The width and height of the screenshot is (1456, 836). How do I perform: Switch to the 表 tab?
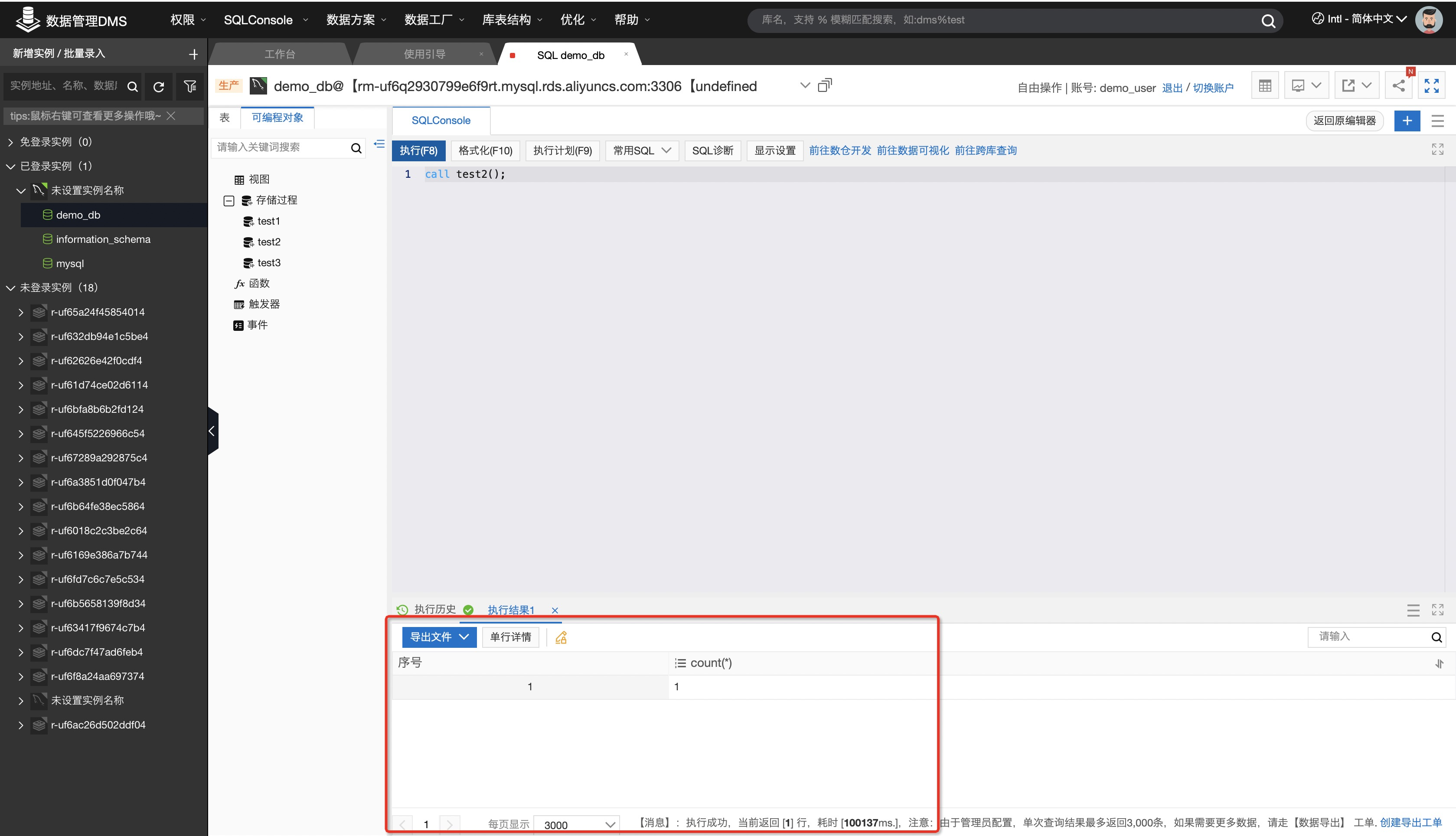click(225, 118)
